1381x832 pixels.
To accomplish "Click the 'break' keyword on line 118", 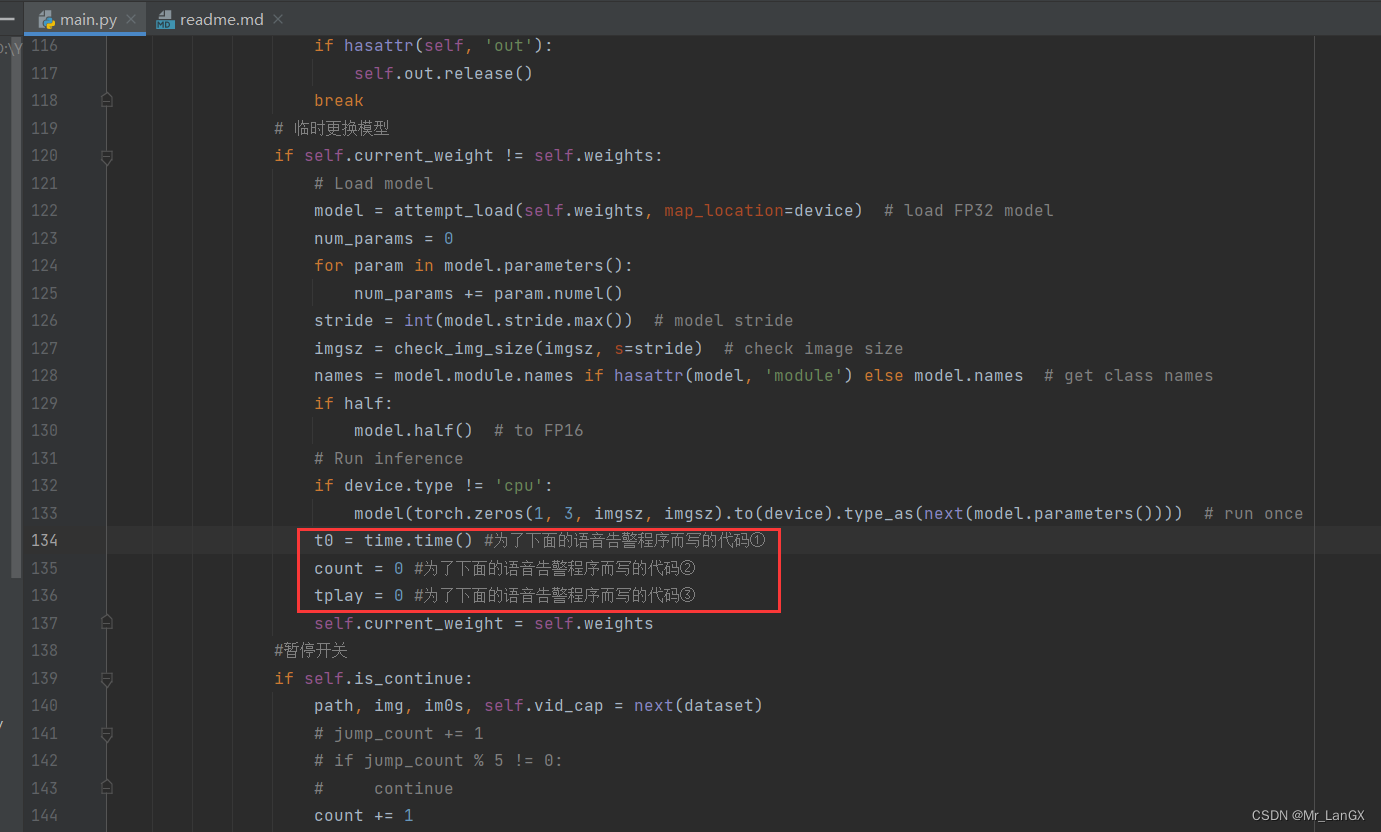I will coord(339,100).
